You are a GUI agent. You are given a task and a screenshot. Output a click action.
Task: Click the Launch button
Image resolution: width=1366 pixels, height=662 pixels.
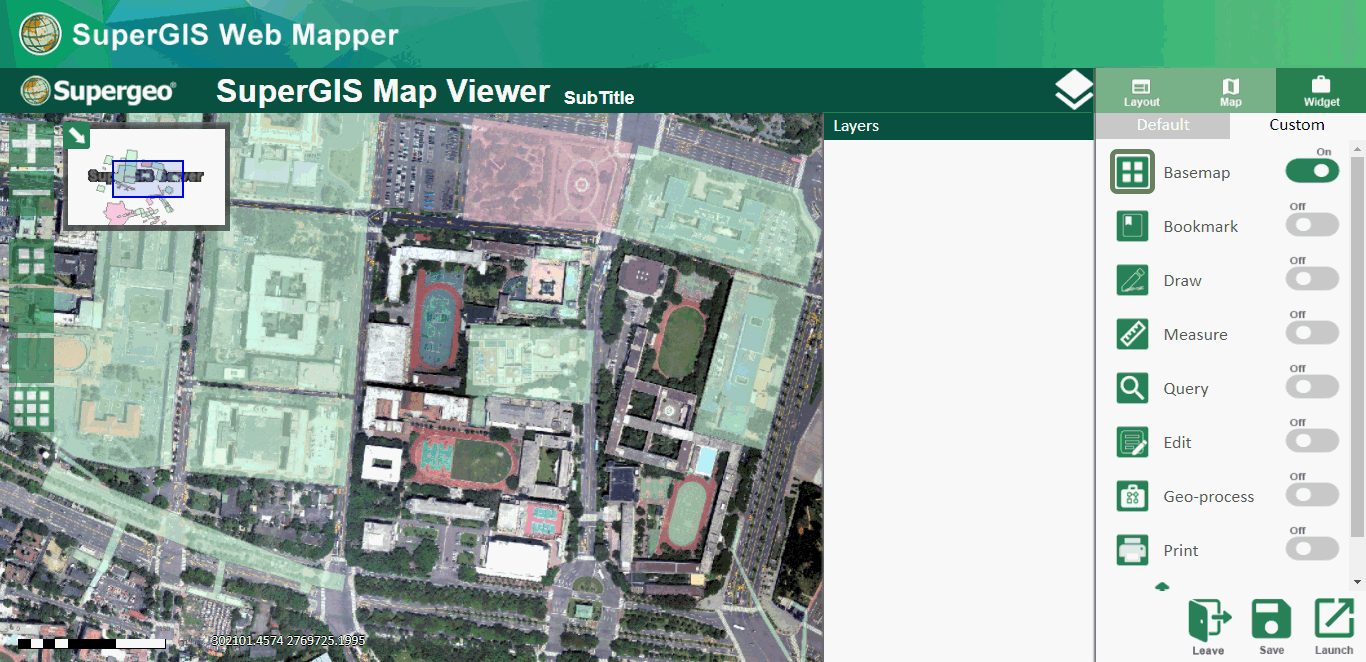1334,628
